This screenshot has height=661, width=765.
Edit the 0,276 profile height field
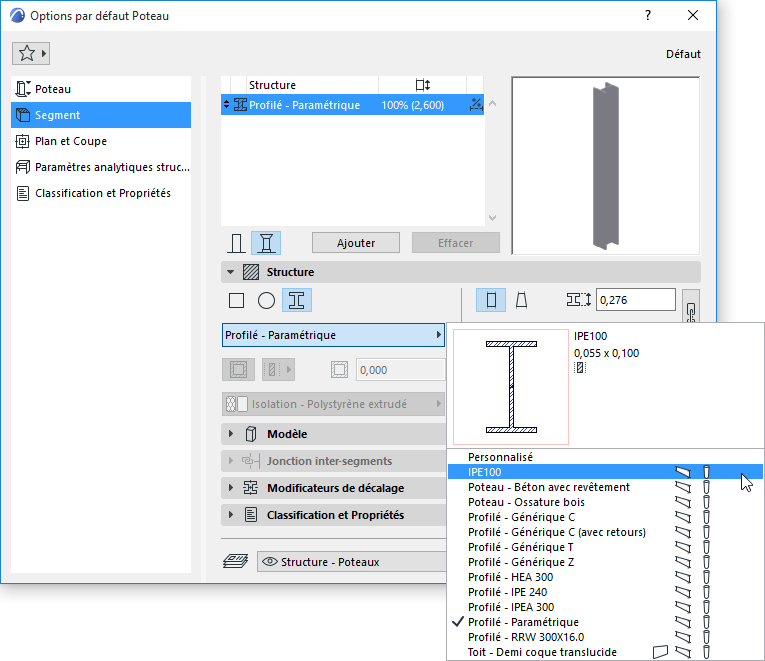[636, 300]
